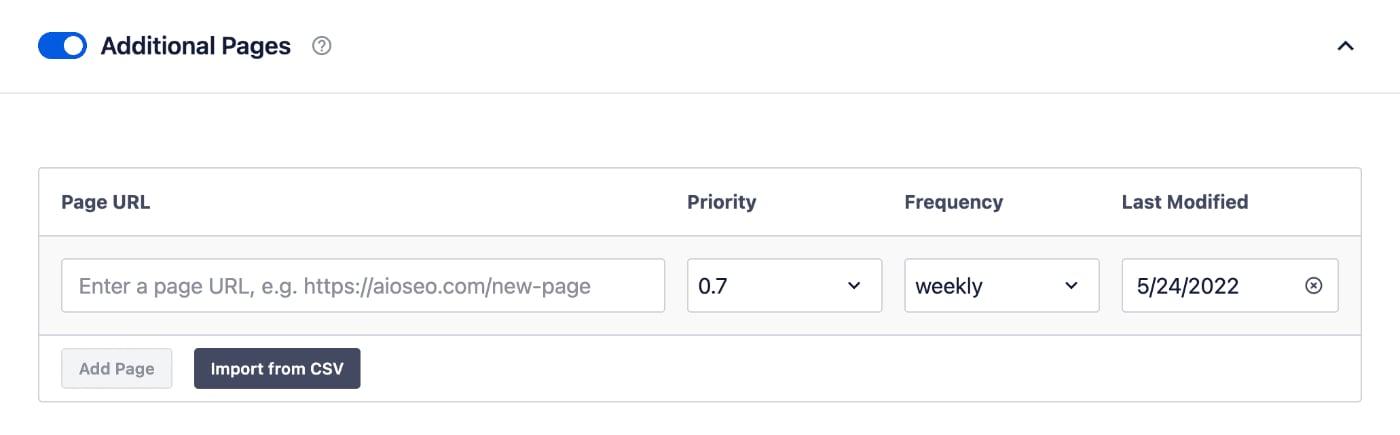1400x435 pixels.
Task: Open the Priority dropdown showing 0.7
Action: pyautogui.click(x=785, y=286)
